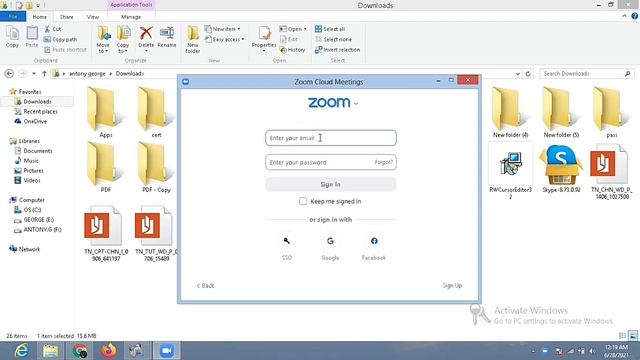Expand the address bar history dropdown
The width and height of the screenshot is (640, 360).
(x=518, y=74)
